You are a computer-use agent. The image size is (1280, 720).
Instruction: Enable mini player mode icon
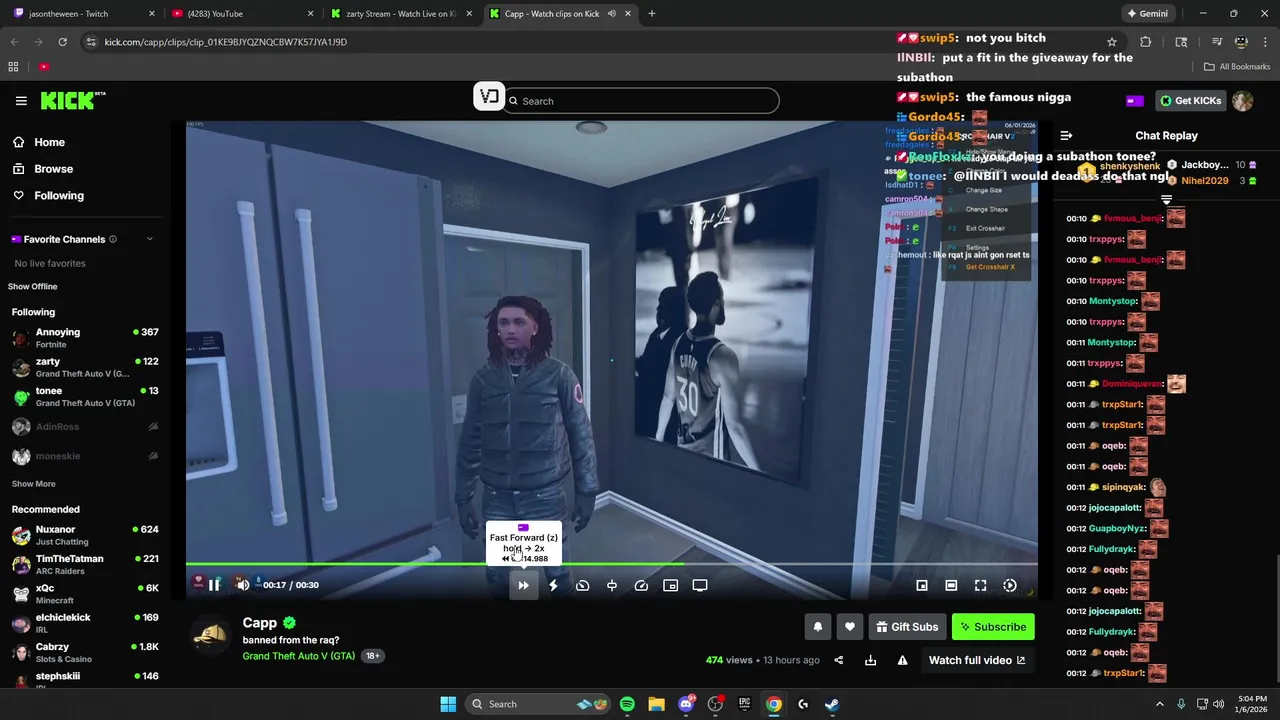(x=922, y=585)
